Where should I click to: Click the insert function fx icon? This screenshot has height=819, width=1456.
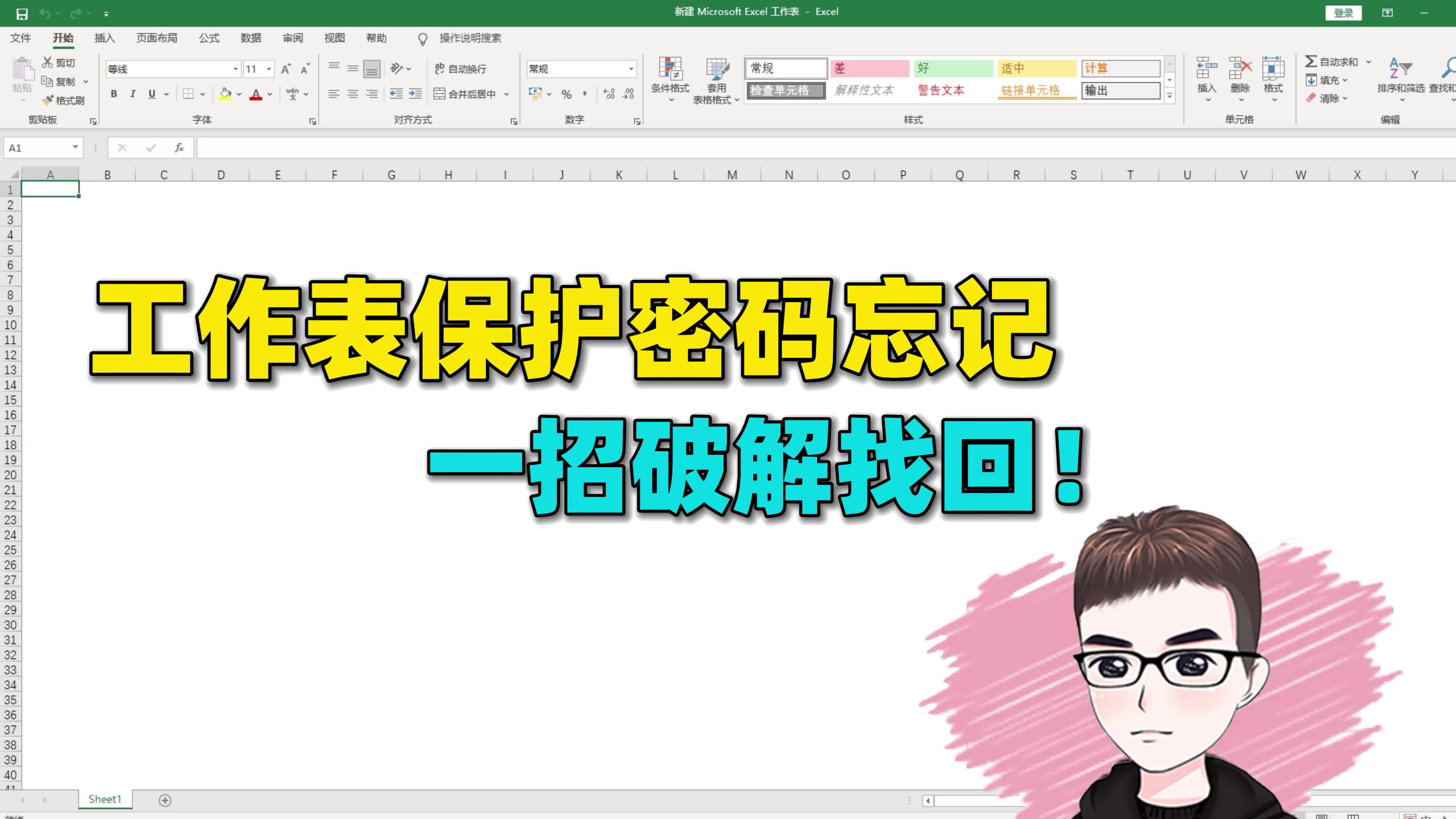[179, 148]
